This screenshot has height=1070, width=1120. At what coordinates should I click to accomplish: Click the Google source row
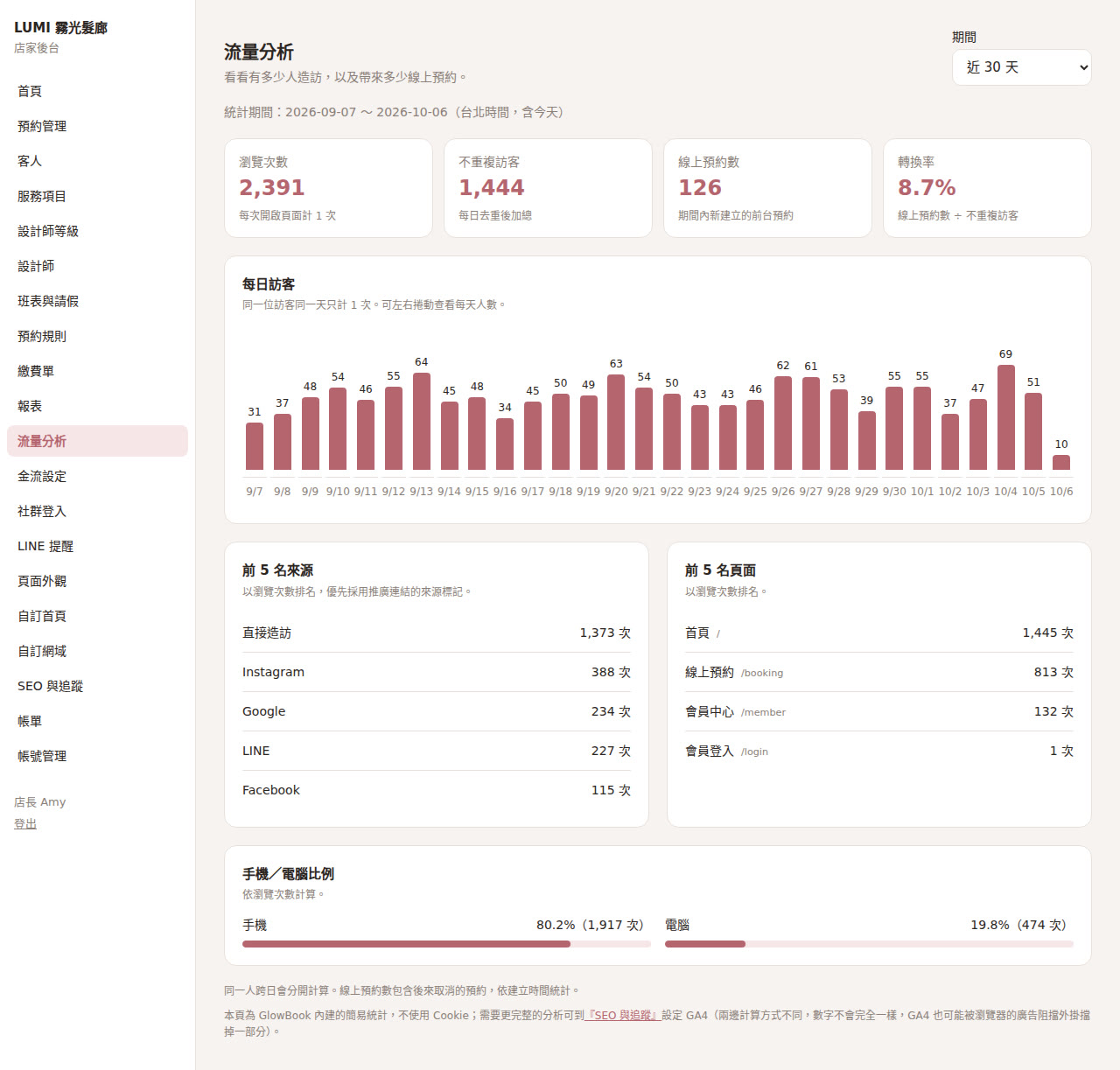tap(437, 711)
